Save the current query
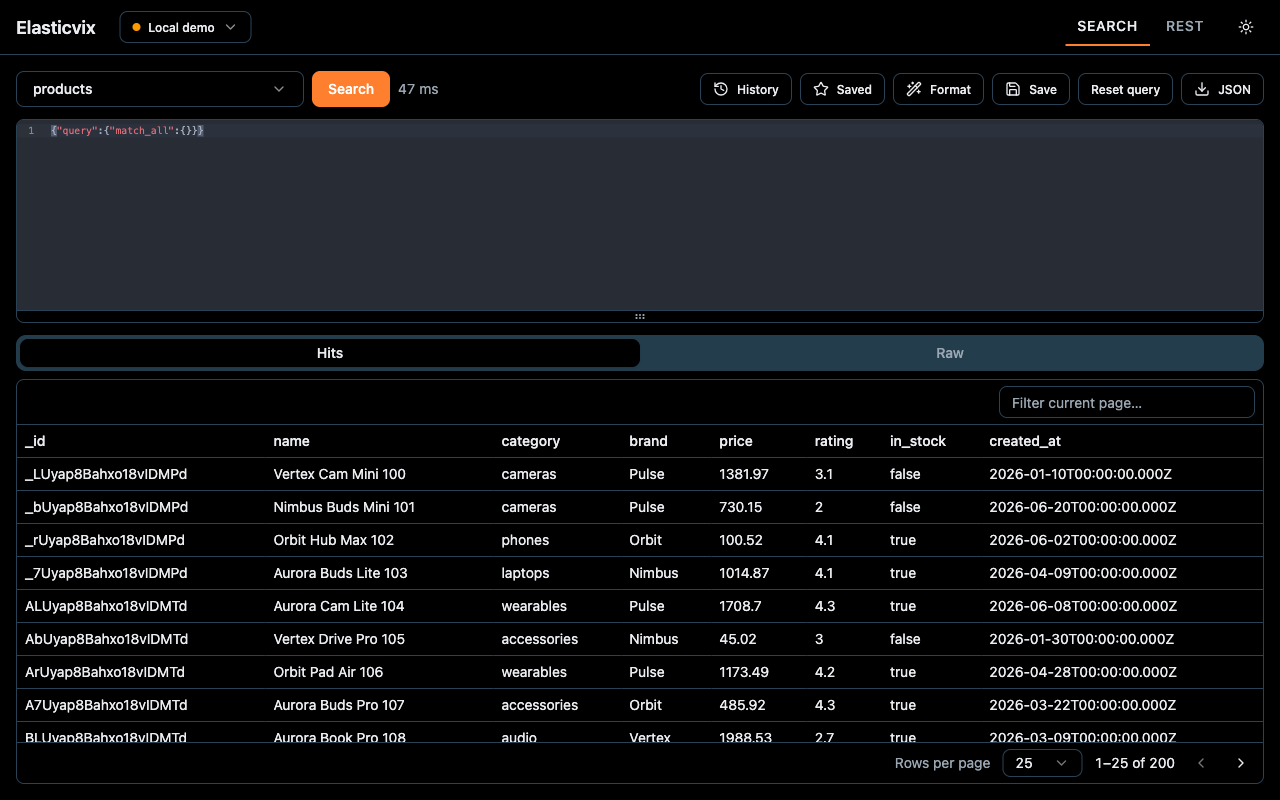Viewport: 1280px width, 800px height. pyautogui.click(x=1031, y=89)
